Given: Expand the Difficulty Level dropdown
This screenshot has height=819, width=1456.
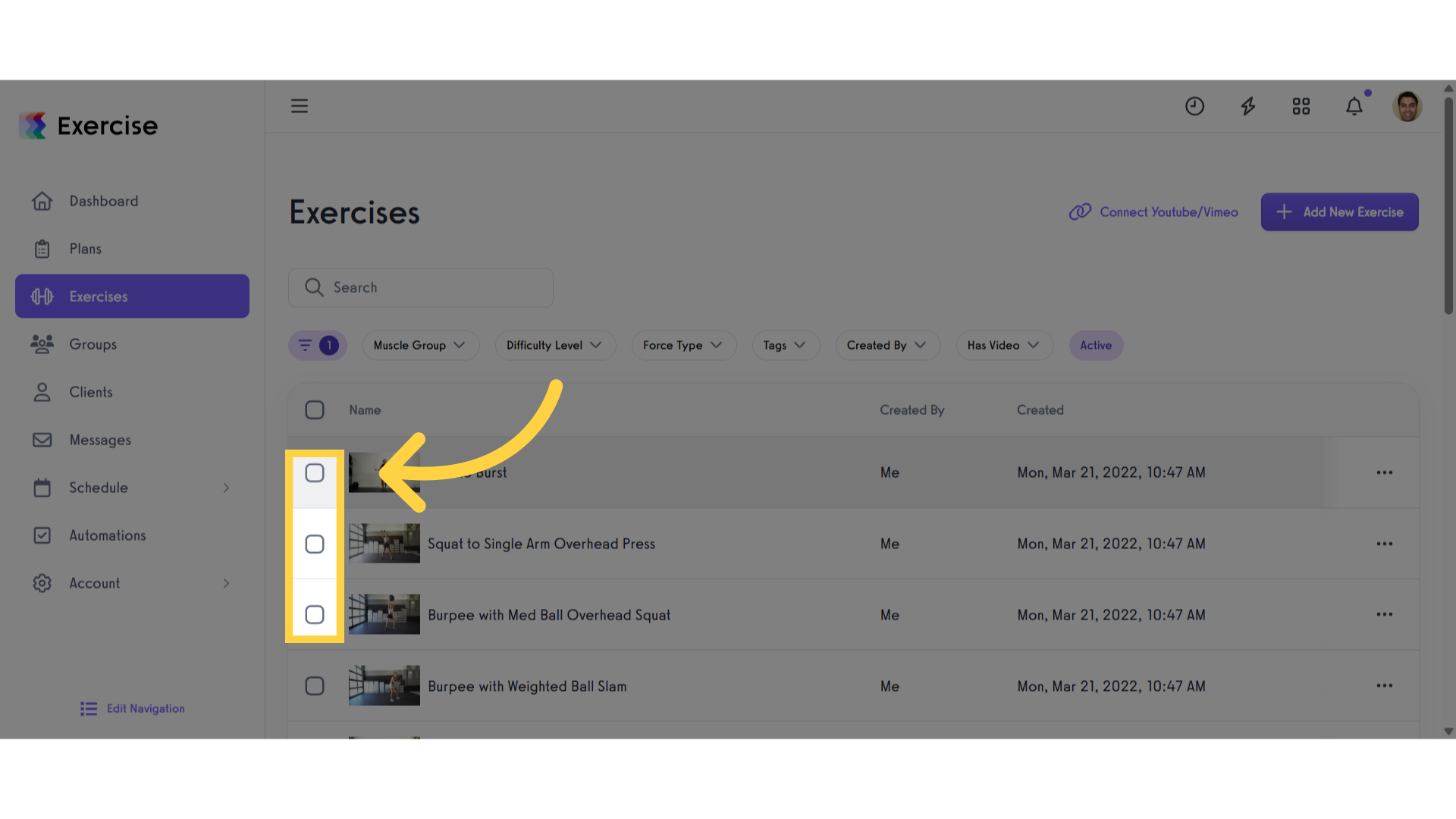Looking at the screenshot, I should [x=554, y=345].
